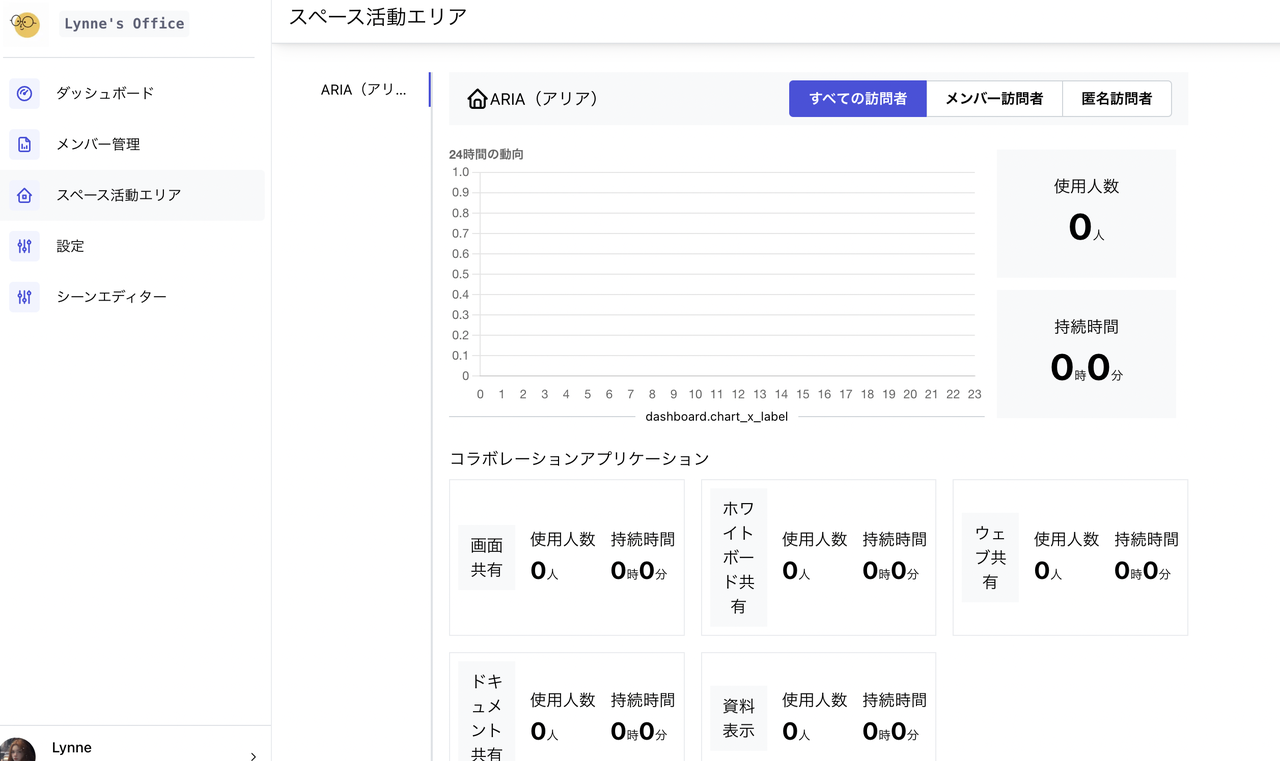Viewport: 1280px width, 761px height.
Task: Click the space activity house icon
Action: tap(25, 195)
